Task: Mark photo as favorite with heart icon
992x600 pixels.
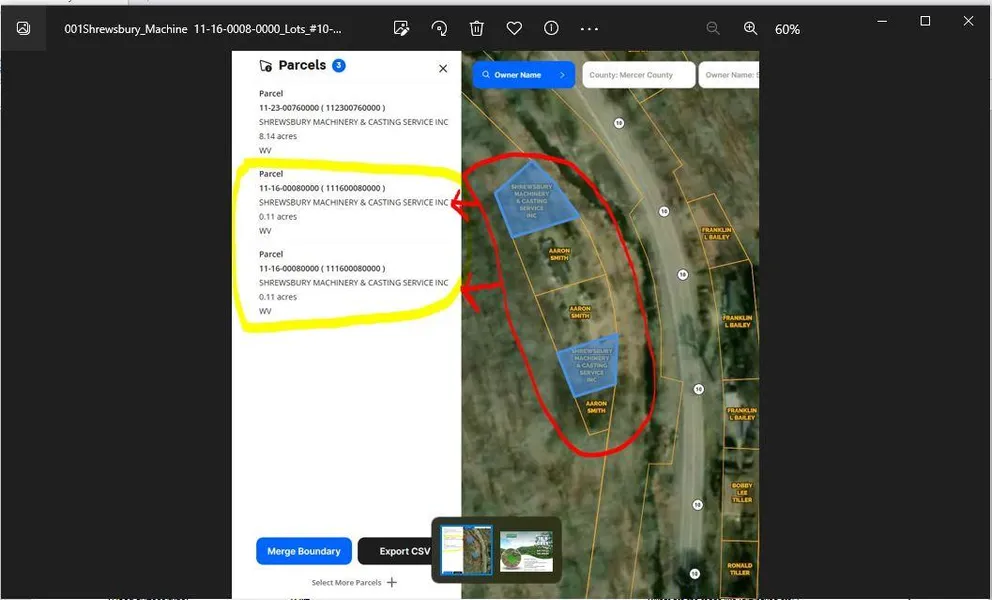Action: point(514,29)
